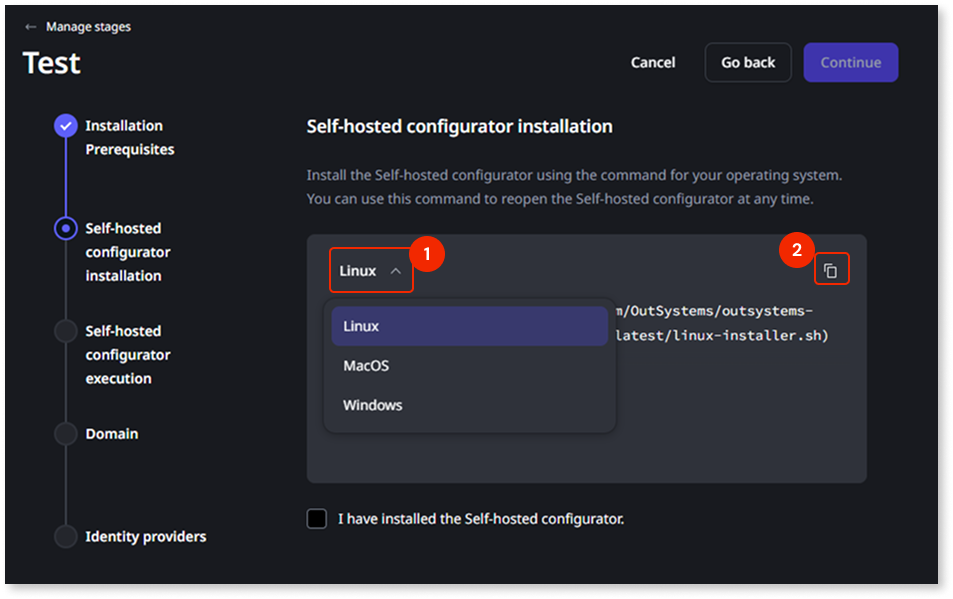953x599 pixels.
Task: Select the Identity providers step label
Action: (146, 536)
